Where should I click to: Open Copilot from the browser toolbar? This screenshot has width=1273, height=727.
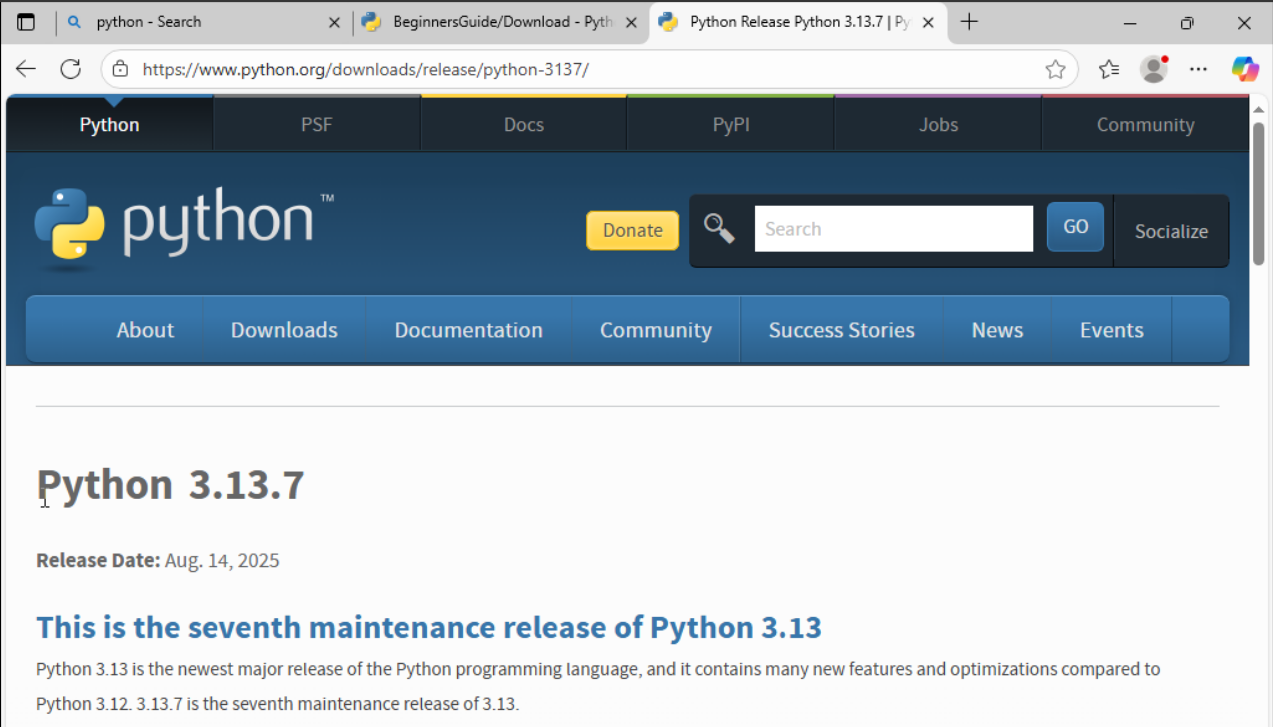tap(1244, 68)
